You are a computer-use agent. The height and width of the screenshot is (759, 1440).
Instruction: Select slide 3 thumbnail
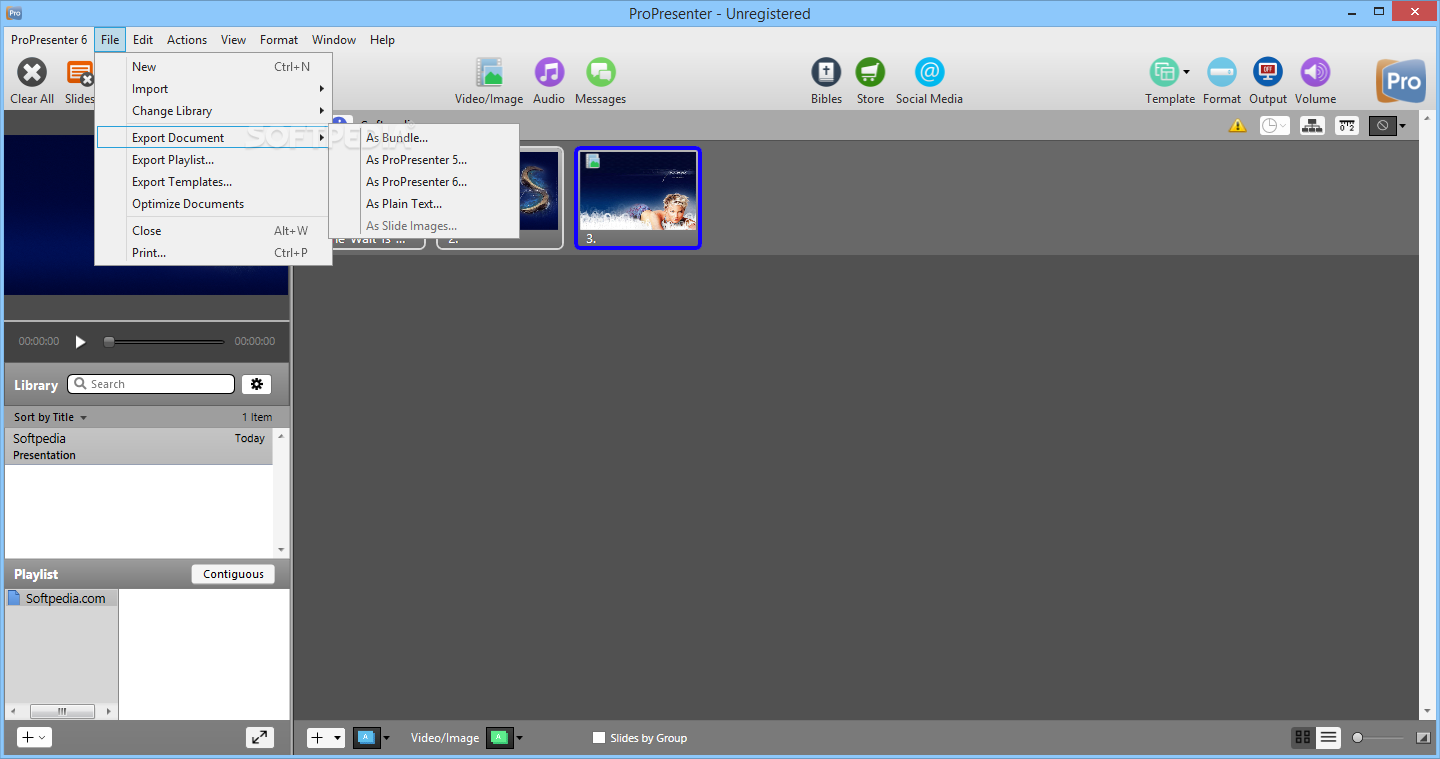click(638, 198)
